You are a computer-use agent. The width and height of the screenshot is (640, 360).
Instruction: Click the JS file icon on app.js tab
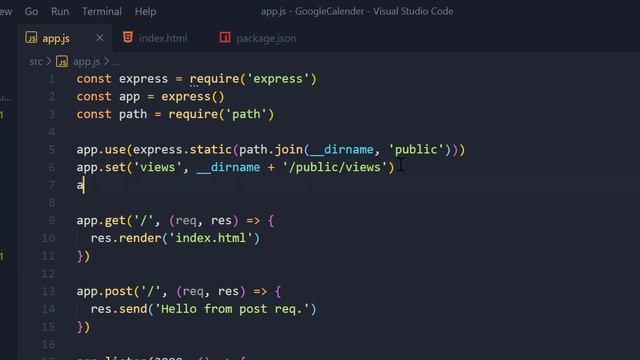[x=31, y=38]
